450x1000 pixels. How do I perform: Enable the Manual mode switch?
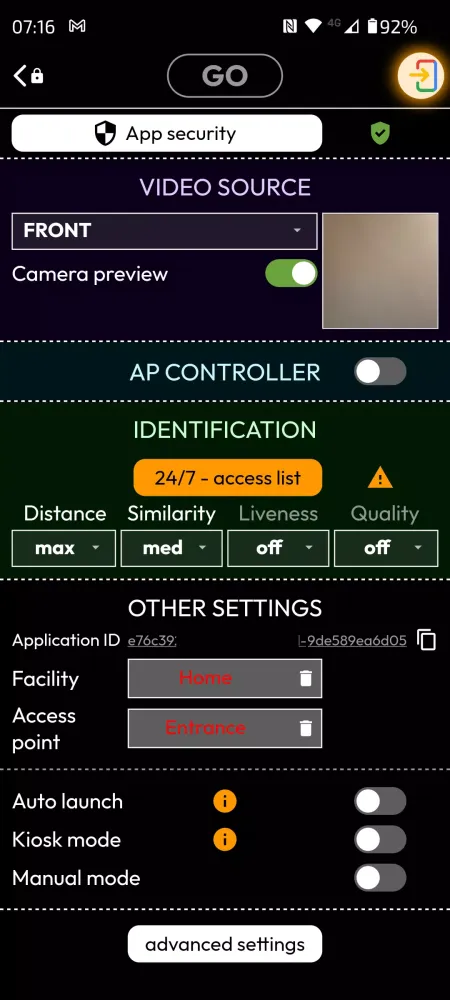coord(380,878)
